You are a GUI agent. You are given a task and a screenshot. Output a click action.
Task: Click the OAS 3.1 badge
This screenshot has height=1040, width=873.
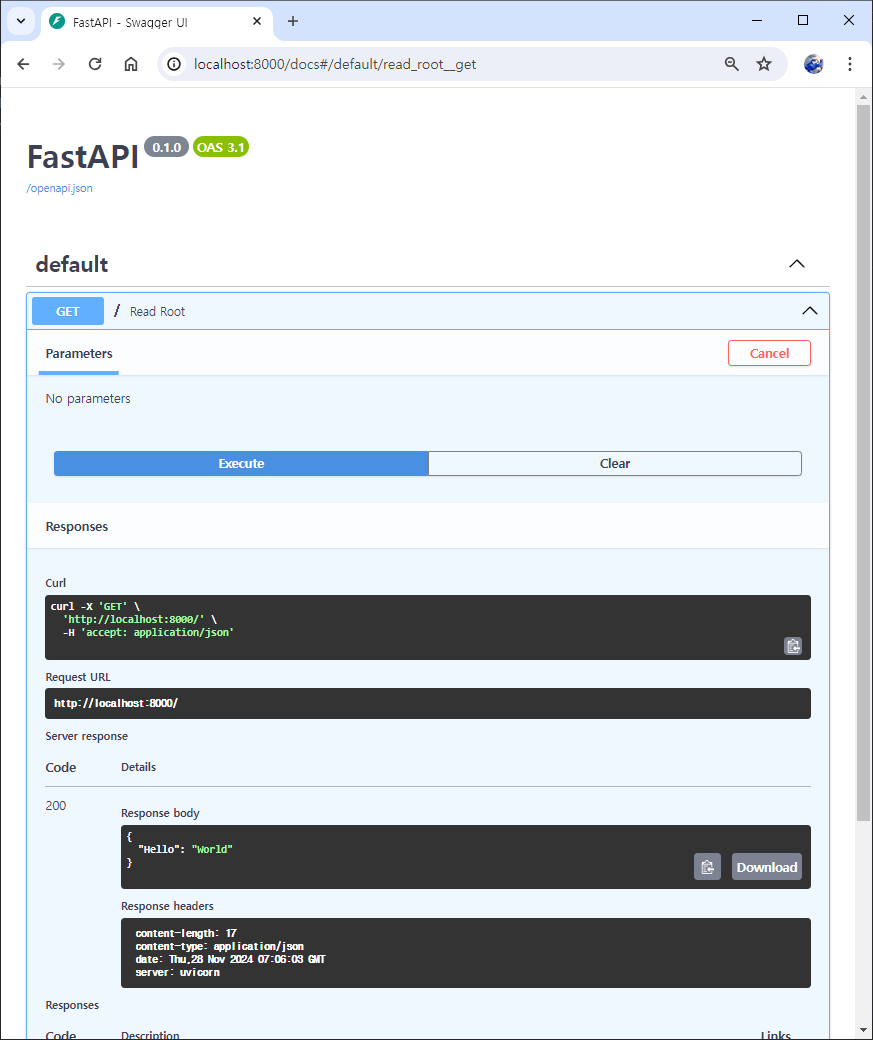click(x=221, y=147)
